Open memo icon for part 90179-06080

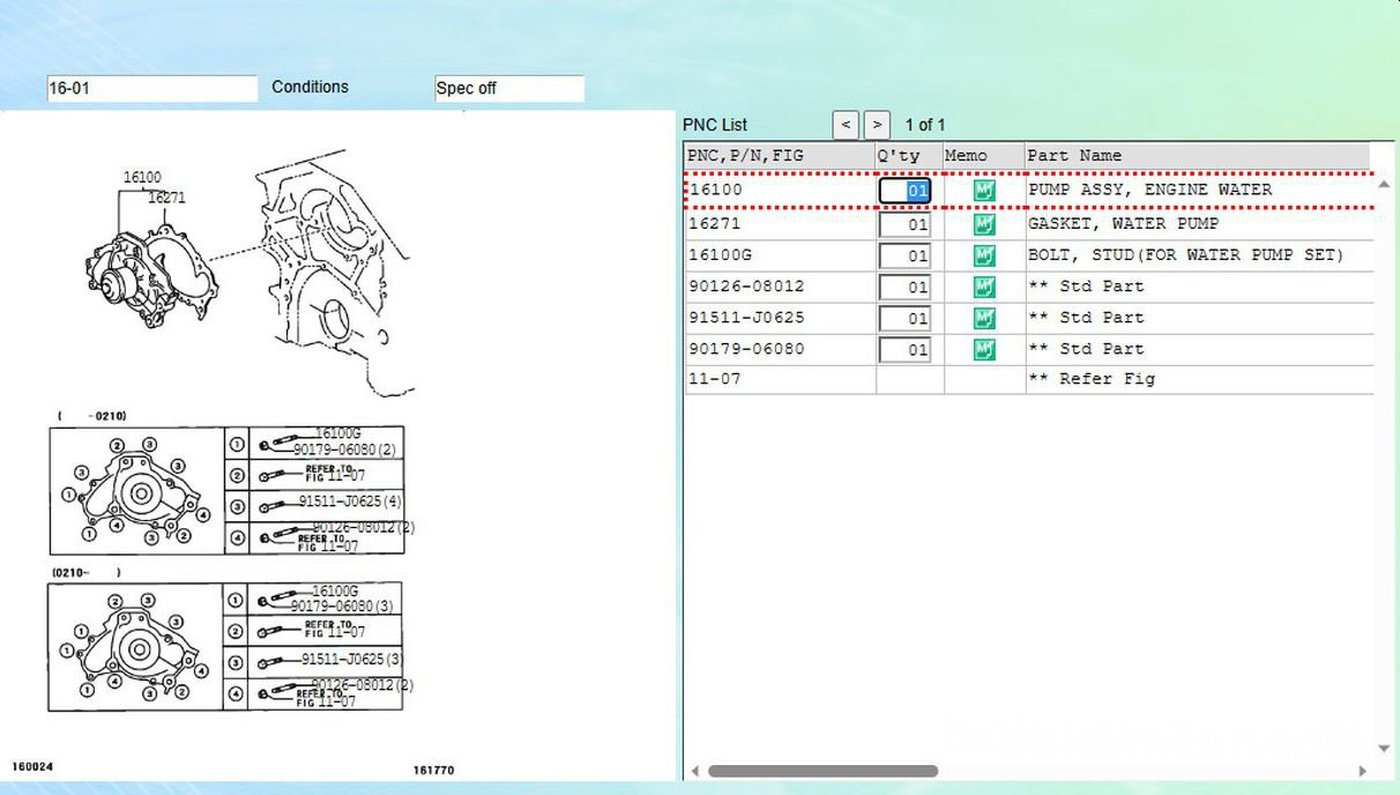(984, 350)
